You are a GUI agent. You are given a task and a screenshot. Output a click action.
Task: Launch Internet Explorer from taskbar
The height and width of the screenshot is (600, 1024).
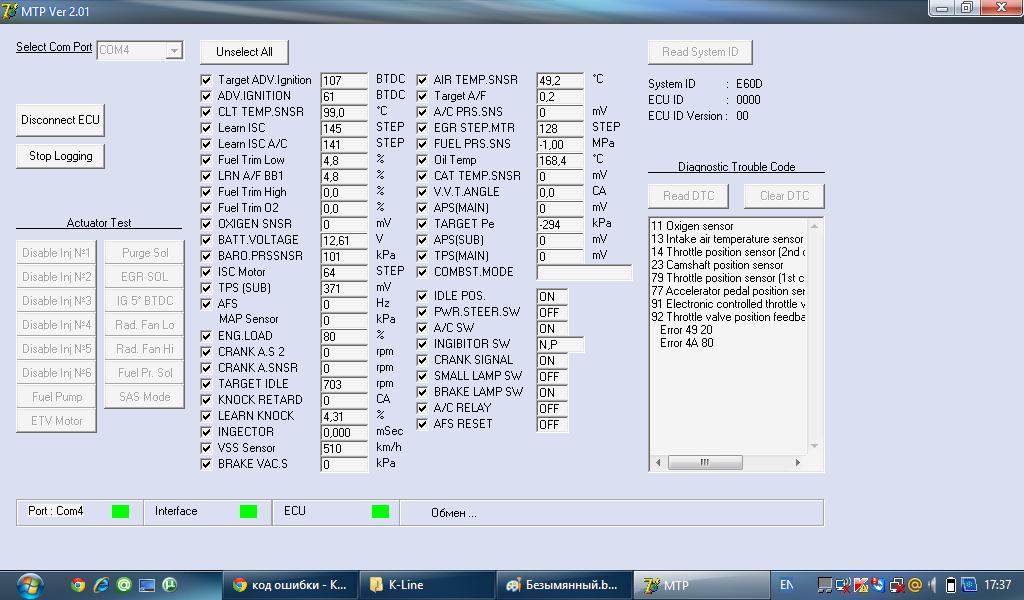pos(101,585)
